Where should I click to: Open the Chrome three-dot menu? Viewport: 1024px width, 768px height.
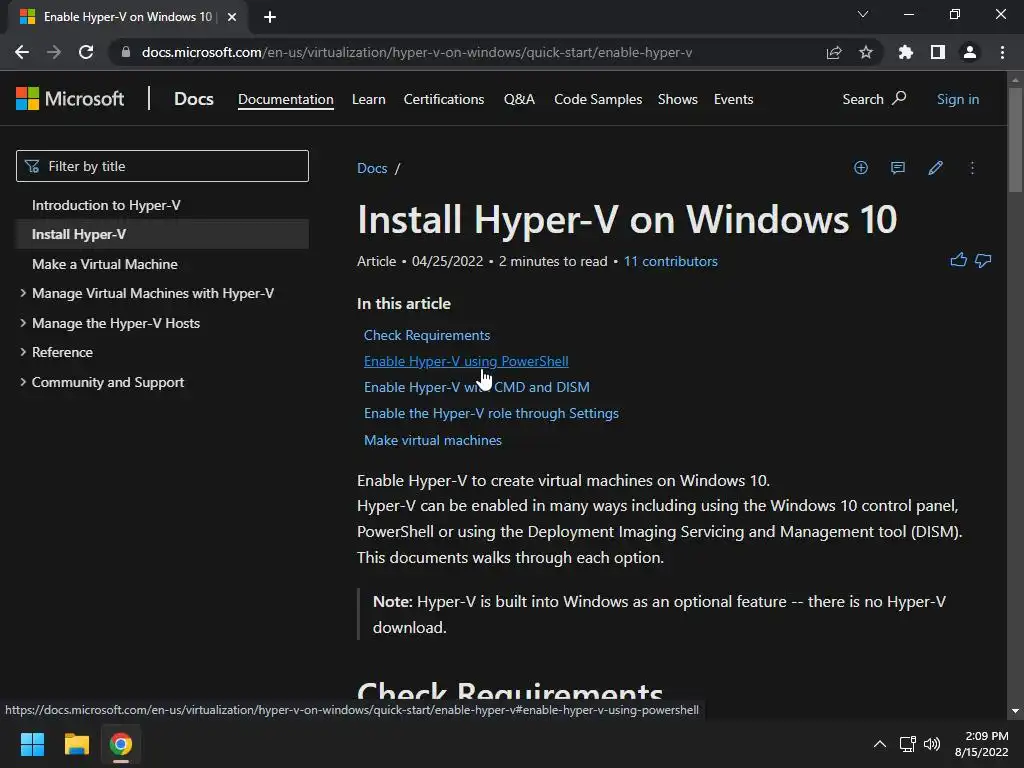(x=1002, y=52)
